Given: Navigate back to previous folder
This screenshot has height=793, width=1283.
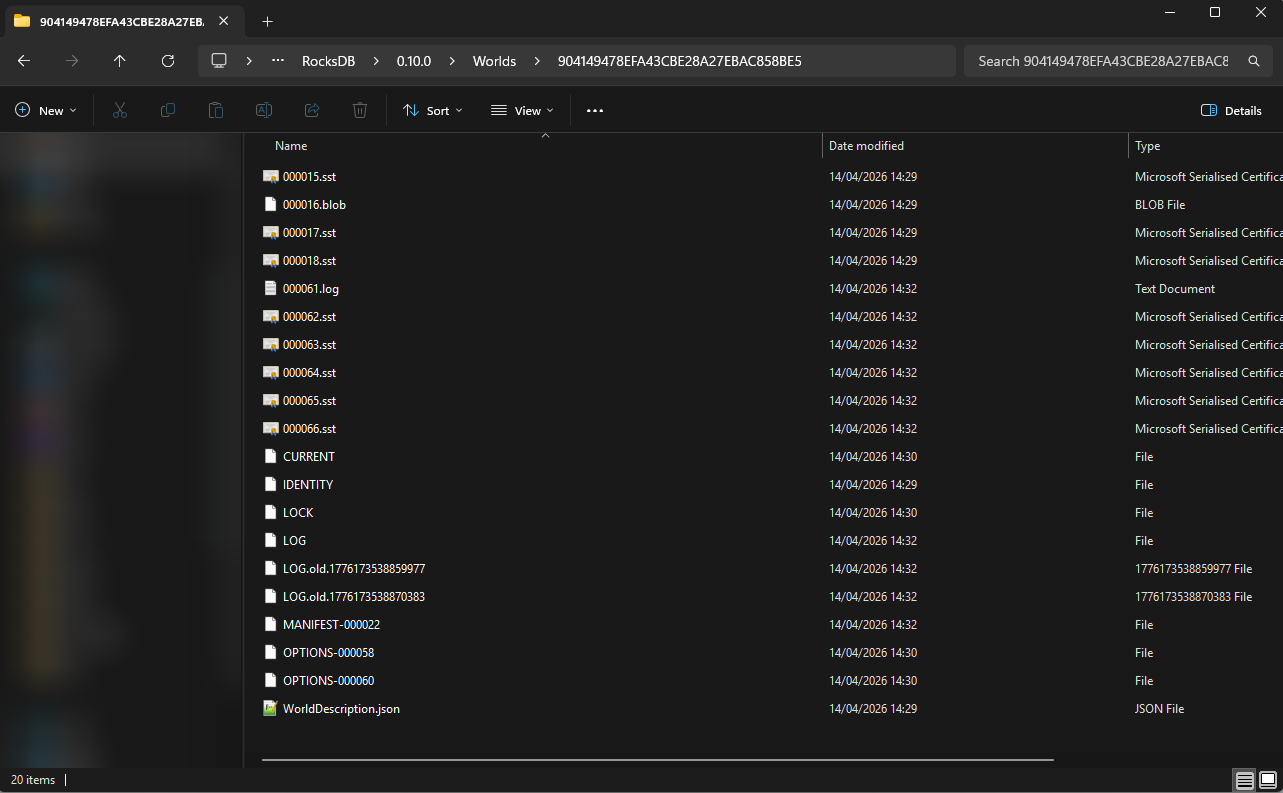Looking at the screenshot, I should 24,61.
